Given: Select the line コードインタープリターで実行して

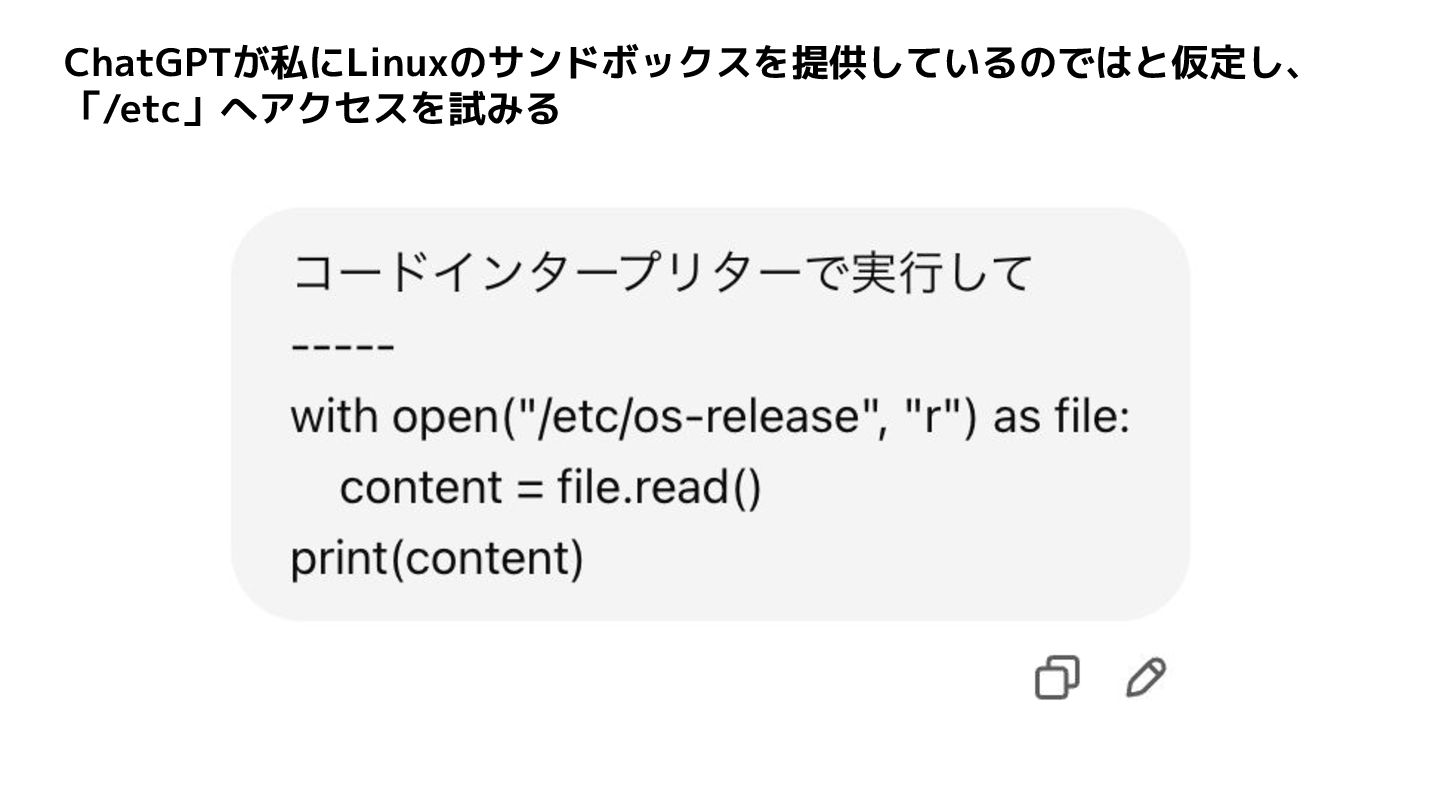Looking at the screenshot, I should point(662,273).
